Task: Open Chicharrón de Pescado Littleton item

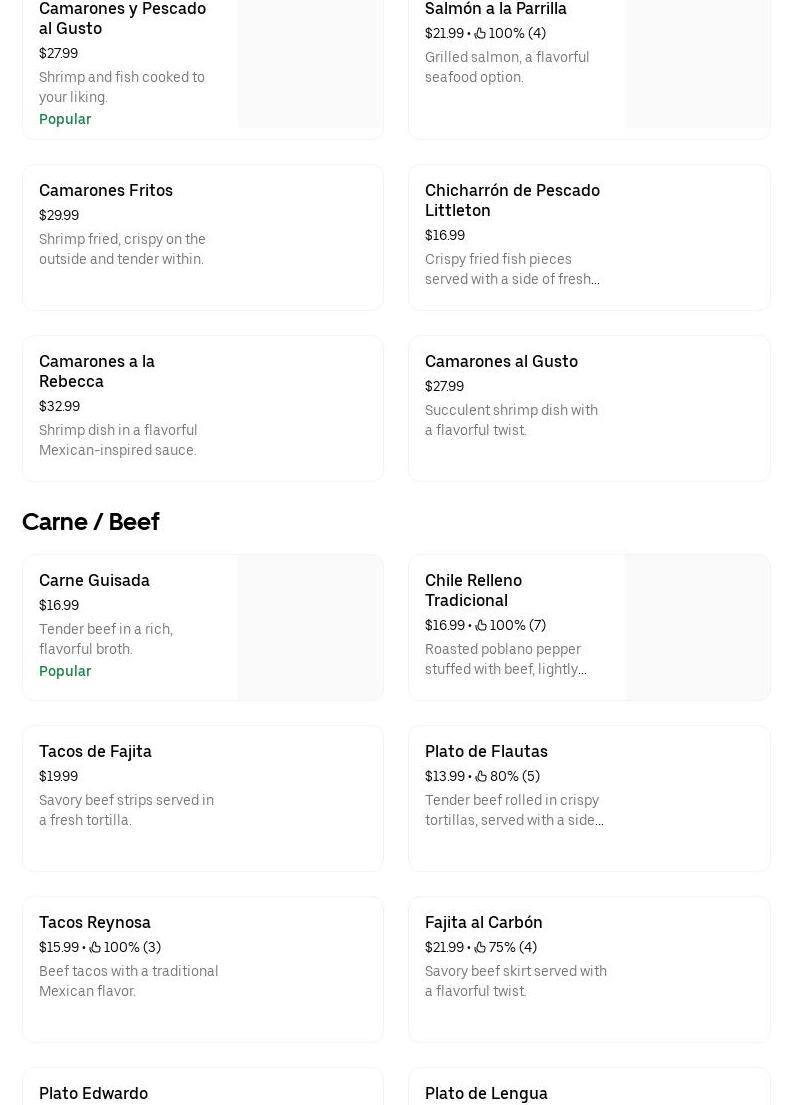Action: [589, 237]
